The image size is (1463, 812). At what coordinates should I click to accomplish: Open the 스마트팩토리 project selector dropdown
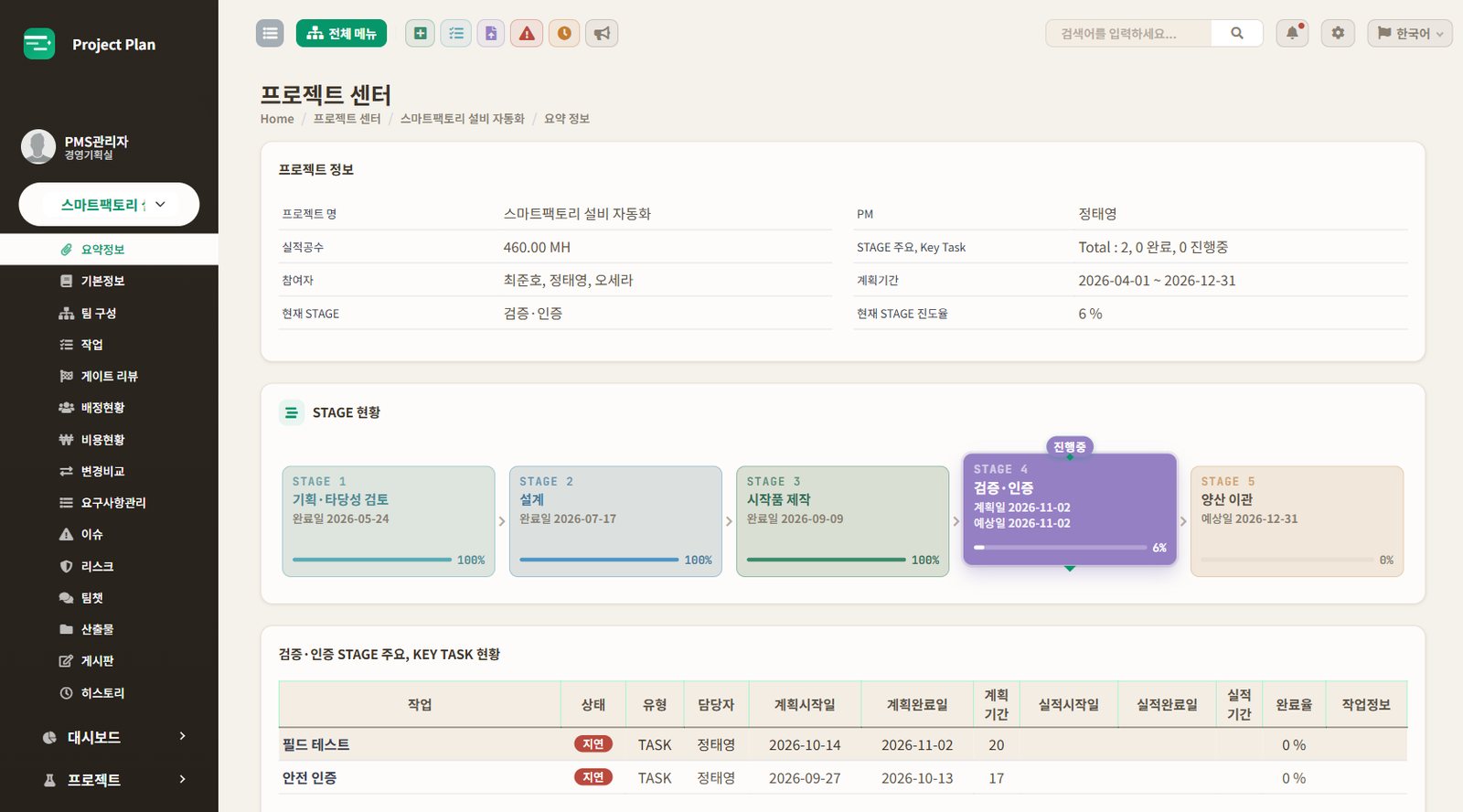109,204
